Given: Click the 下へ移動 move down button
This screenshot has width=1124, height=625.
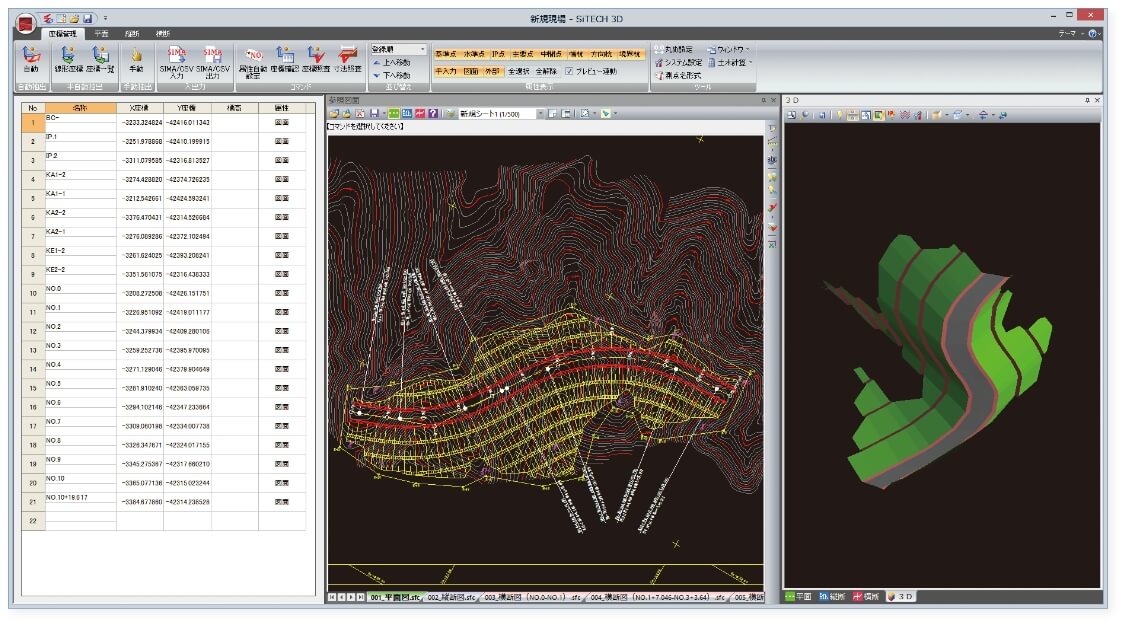Looking at the screenshot, I should (391, 75).
